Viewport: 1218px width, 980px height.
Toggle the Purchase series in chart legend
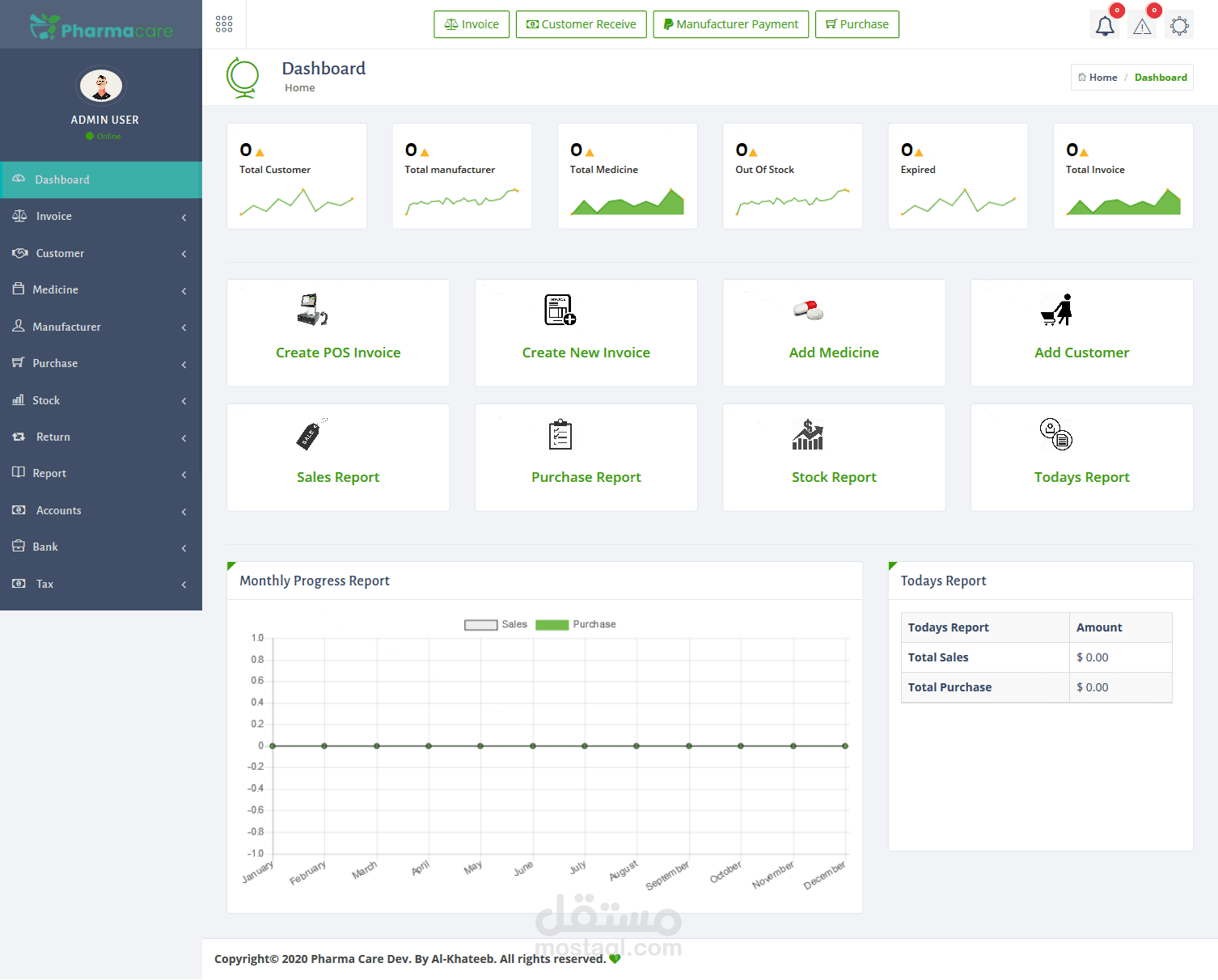[x=576, y=624]
